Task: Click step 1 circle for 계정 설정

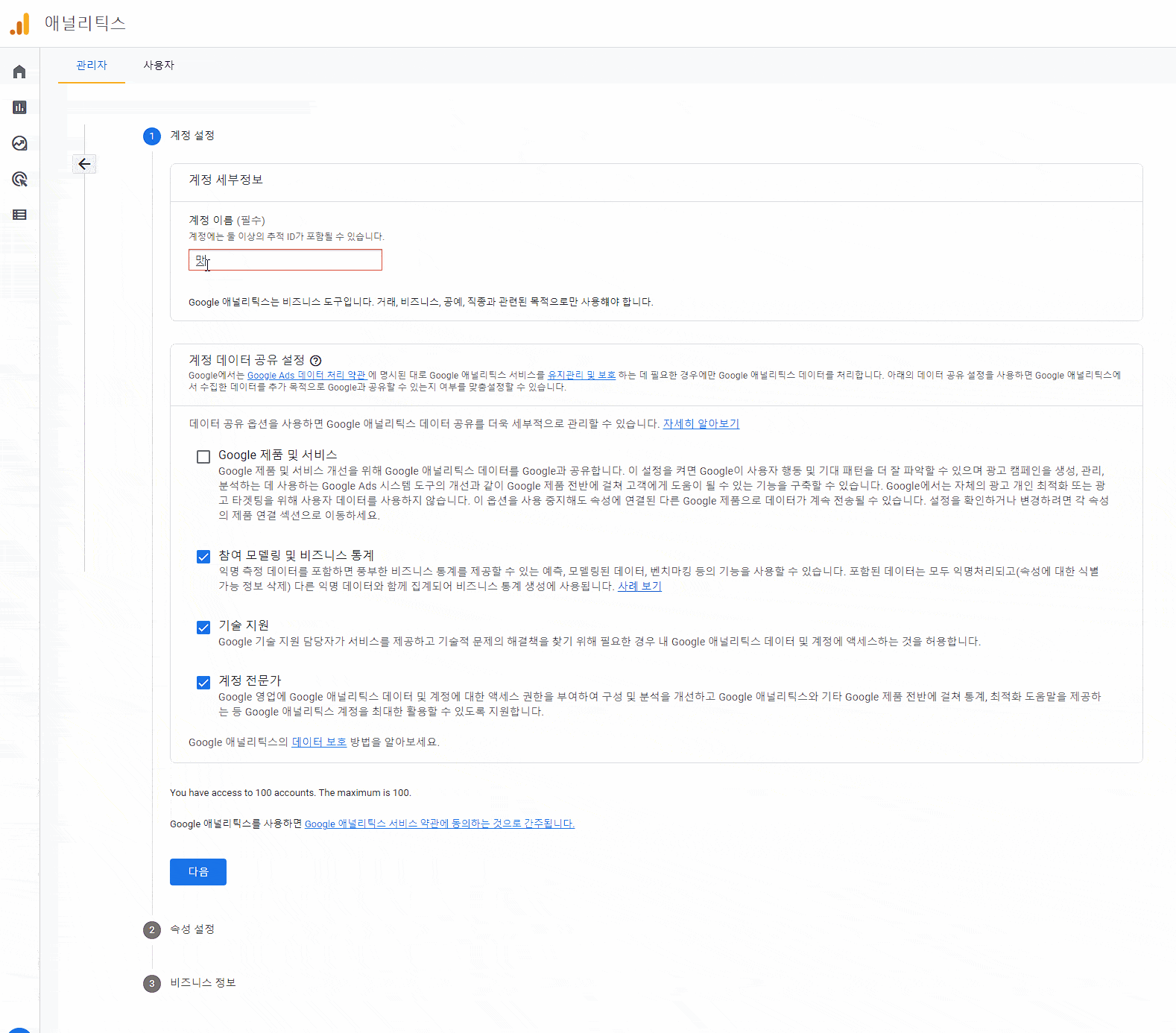Action: click(152, 136)
